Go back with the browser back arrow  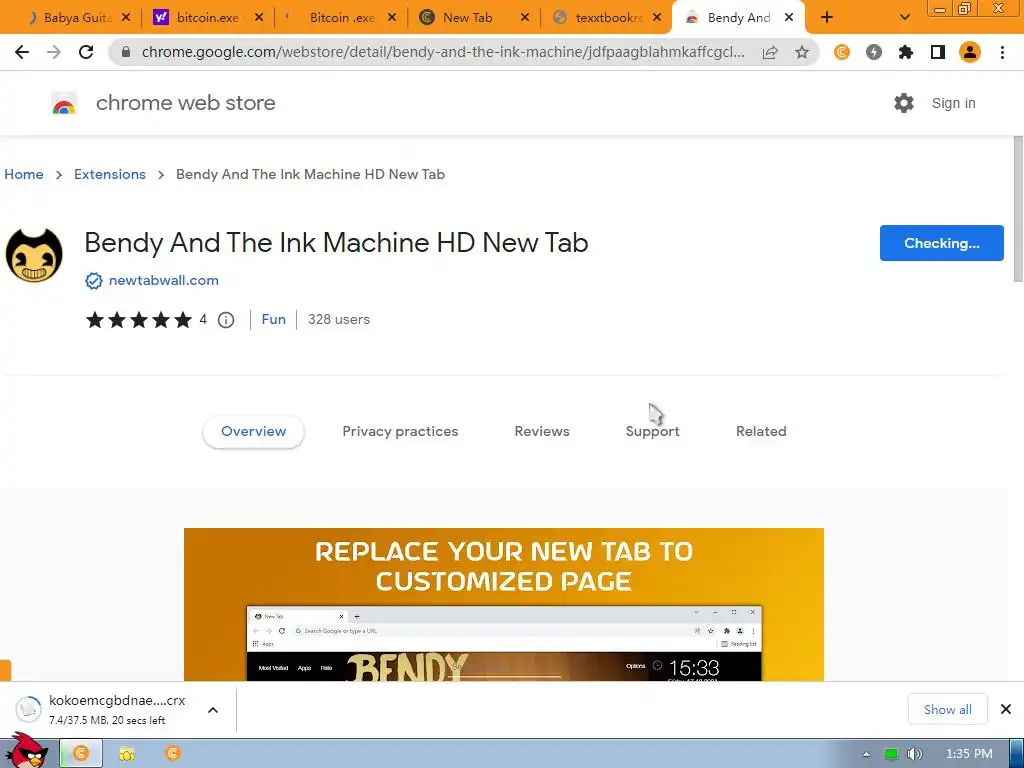pos(22,52)
